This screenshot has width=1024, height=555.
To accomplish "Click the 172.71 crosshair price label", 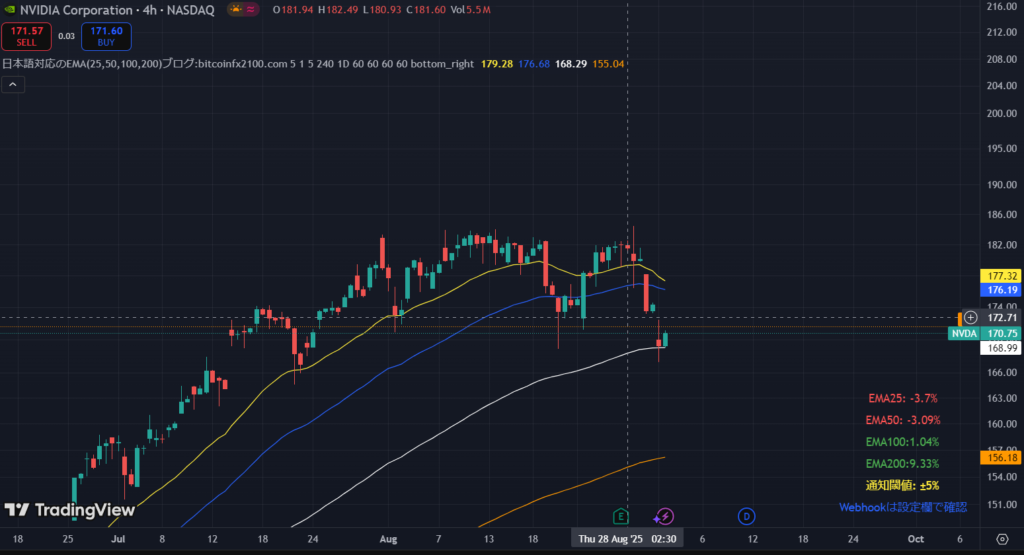I will tap(1001, 318).
